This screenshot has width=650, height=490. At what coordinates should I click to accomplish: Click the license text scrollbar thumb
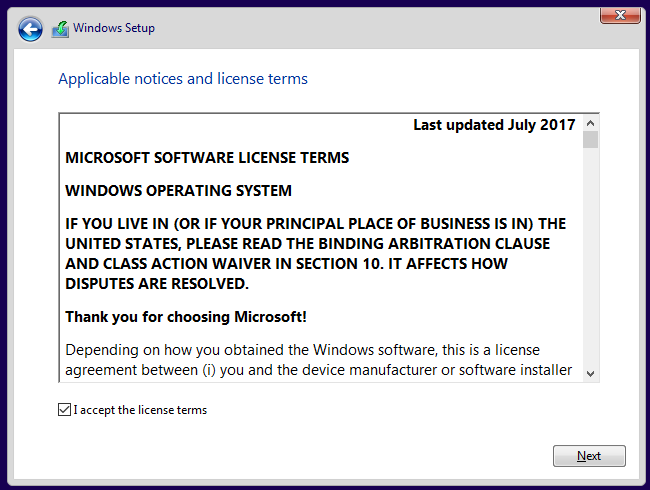(x=590, y=139)
